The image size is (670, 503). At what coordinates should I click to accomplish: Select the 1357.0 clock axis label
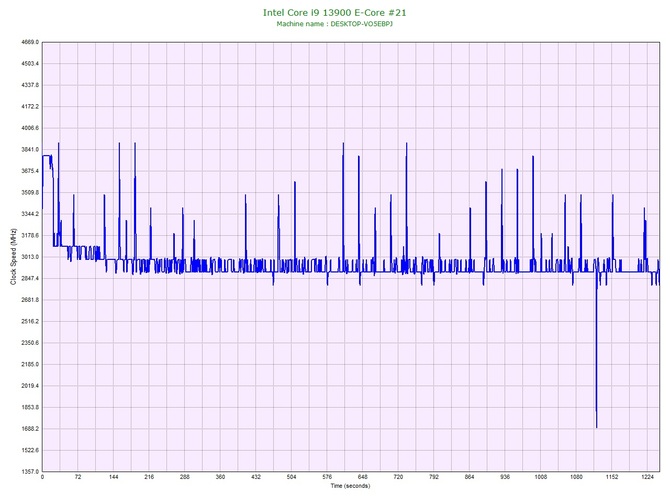coord(30,472)
